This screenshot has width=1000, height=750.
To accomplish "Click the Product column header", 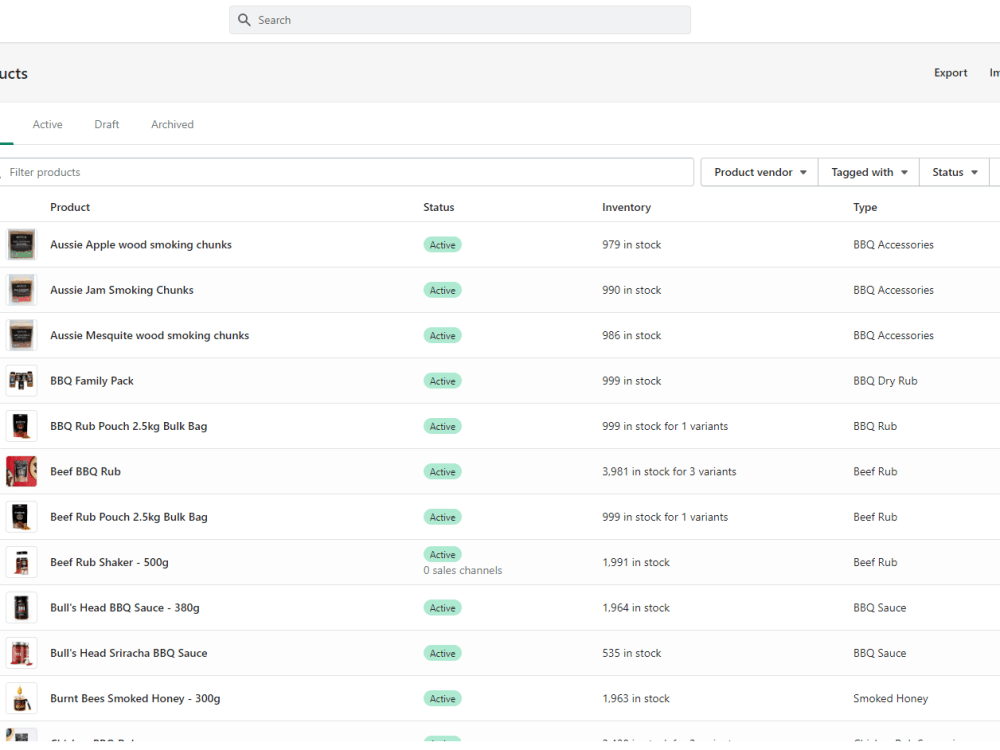I will pos(70,207).
